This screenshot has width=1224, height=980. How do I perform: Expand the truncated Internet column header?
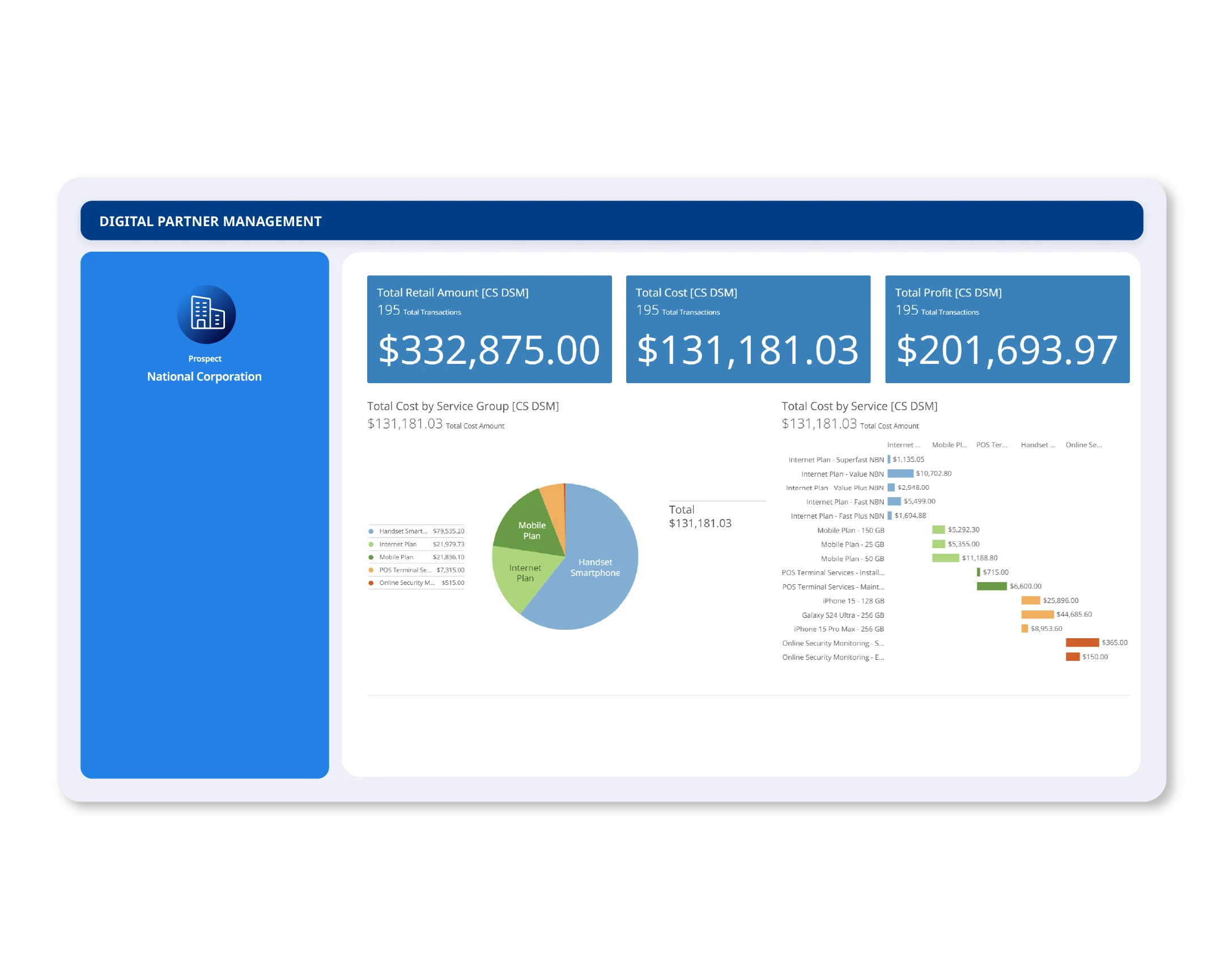click(x=904, y=445)
